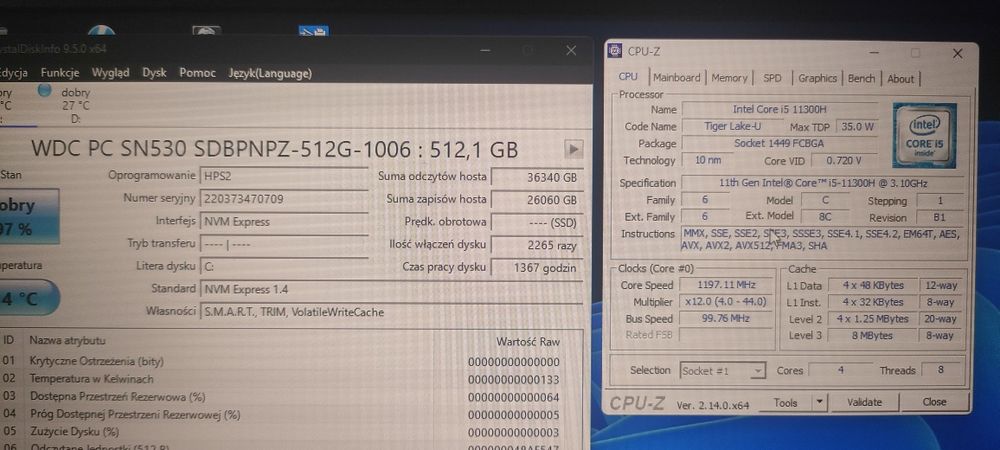Click the Wartość Raw column header
Screen dimensions: 1000x450
528,342
